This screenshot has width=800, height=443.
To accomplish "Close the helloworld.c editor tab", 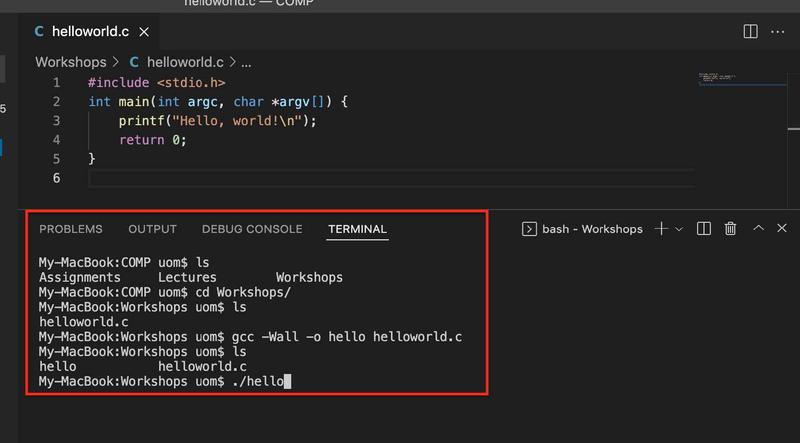I will pos(147,32).
